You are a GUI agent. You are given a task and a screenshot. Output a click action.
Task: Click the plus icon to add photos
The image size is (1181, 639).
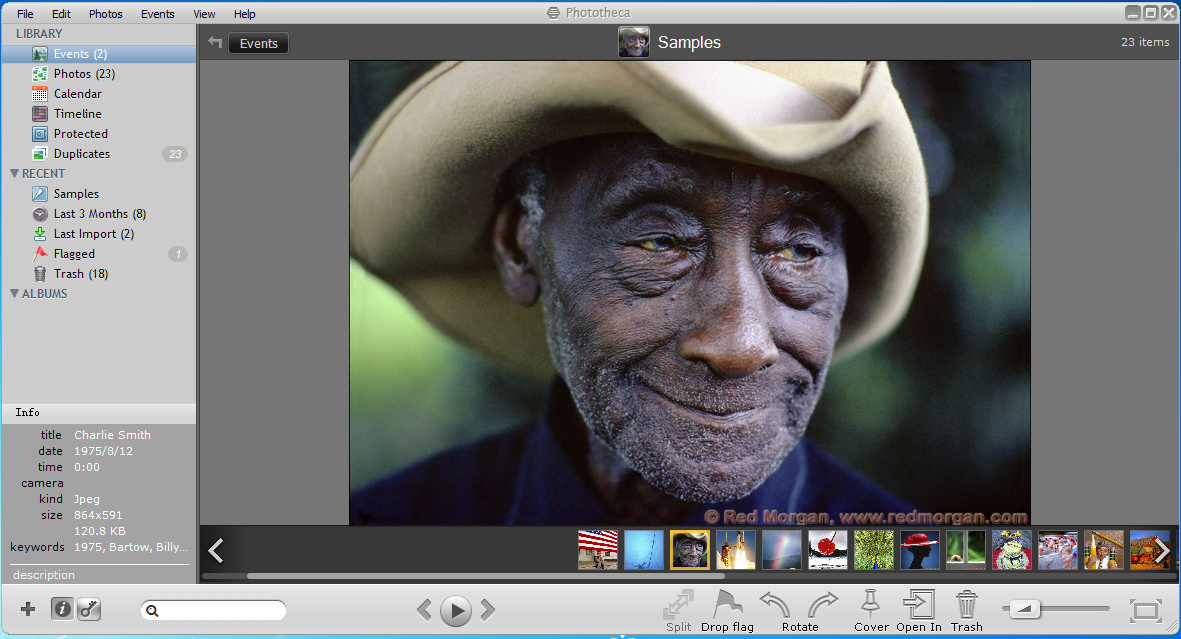pyautogui.click(x=28, y=609)
